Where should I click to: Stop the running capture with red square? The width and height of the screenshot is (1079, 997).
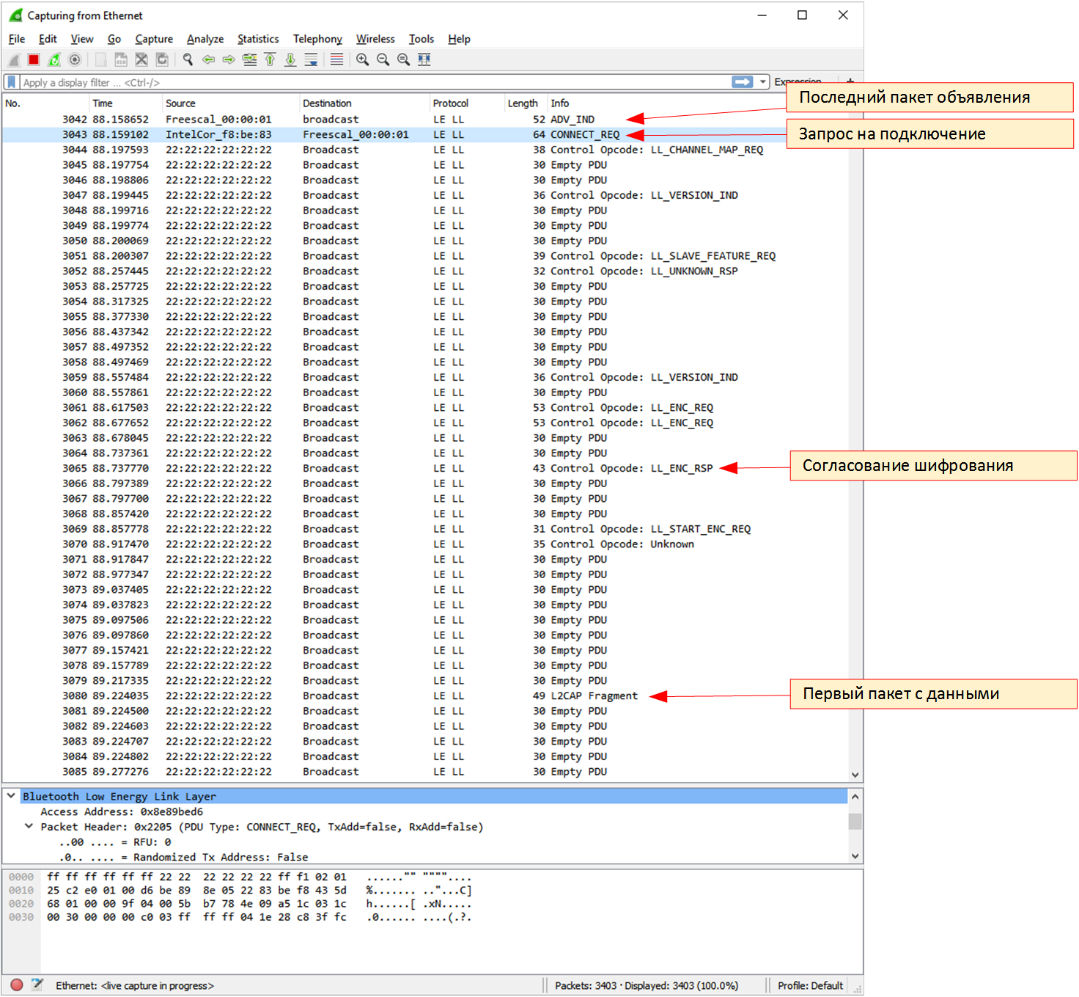(x=34, y=60)
